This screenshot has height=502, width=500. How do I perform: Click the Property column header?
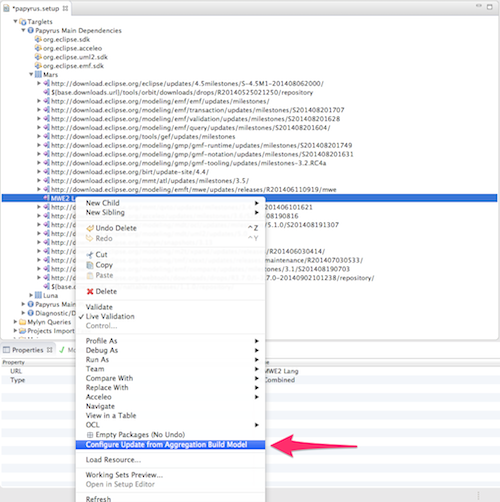coord(13,362)
